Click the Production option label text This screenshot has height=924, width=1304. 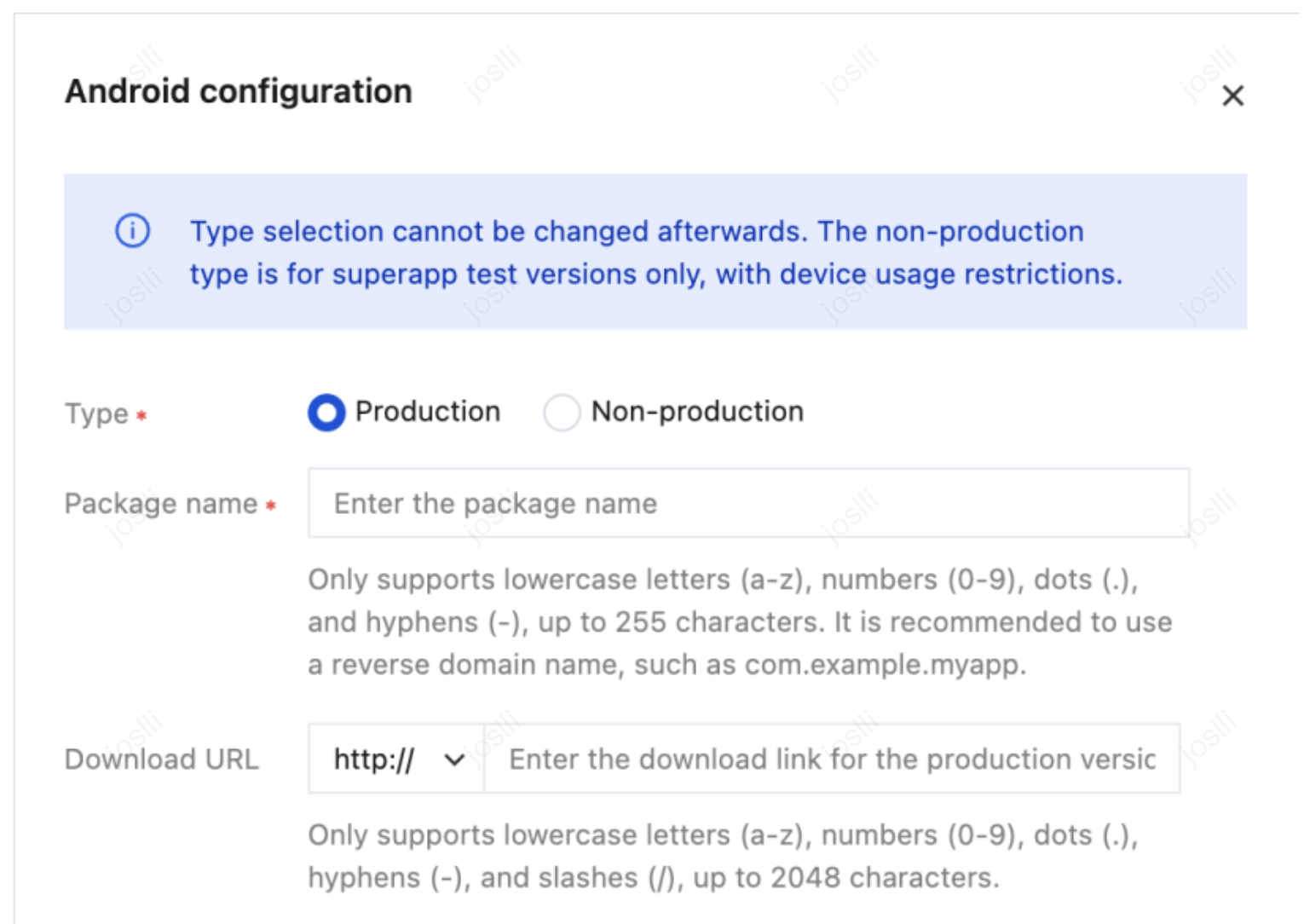tap(427, 412)
